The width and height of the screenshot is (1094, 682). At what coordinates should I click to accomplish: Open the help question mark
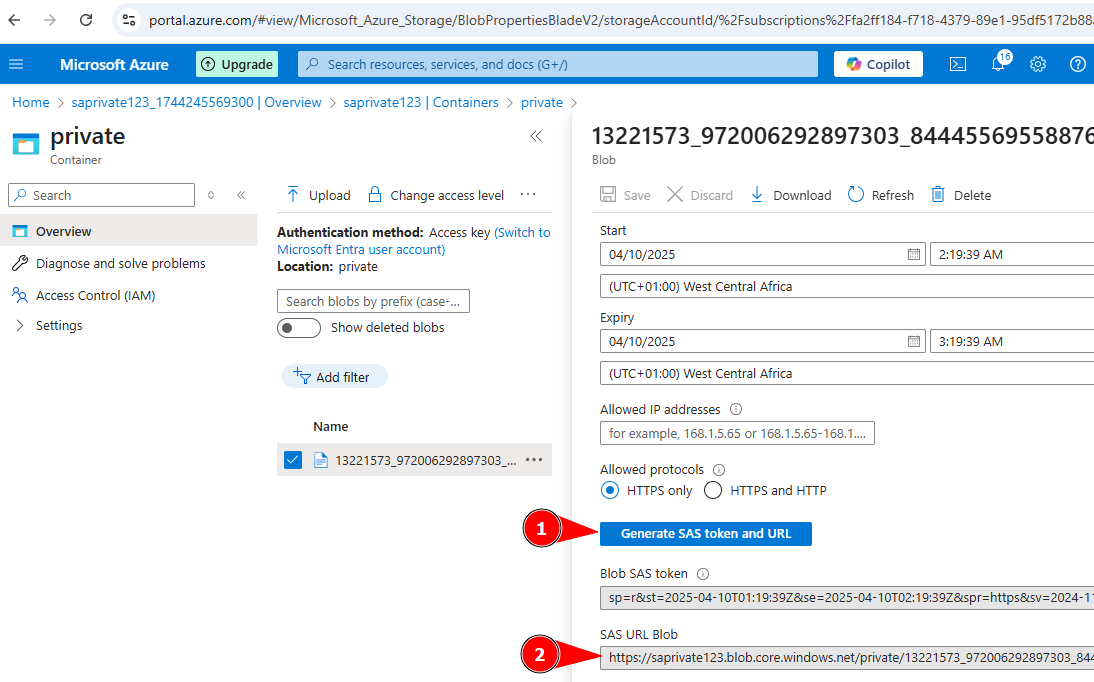pos(1078,64)
